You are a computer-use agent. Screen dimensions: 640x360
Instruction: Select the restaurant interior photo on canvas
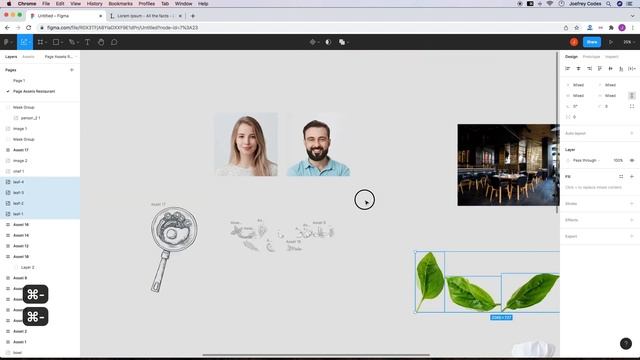coord(508,165)
